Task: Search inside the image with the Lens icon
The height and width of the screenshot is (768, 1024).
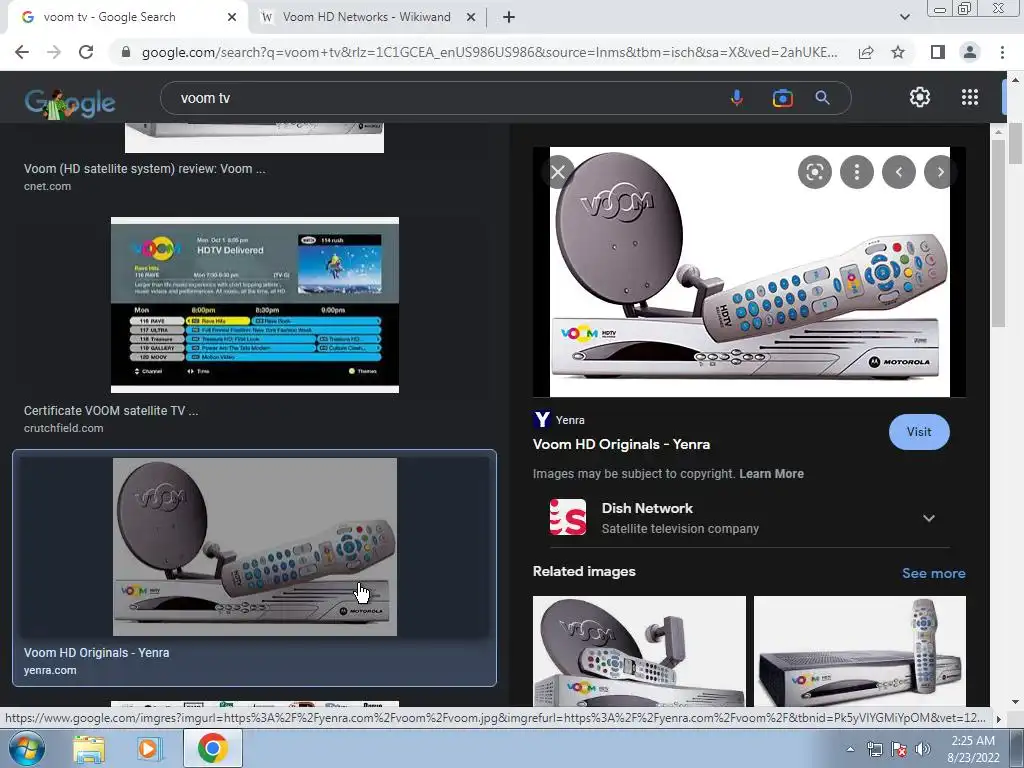Action: coord(814,172)
